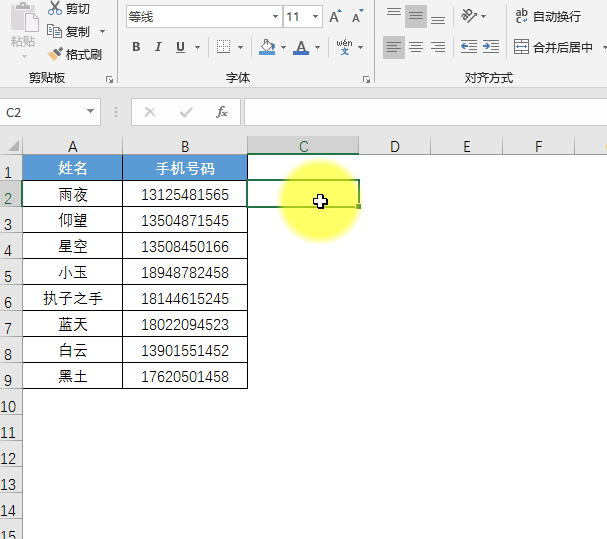The height and width of the screenshot is (539, 607).
Task: Open the Paste (粘贴) options arrow
Action: 24,57
